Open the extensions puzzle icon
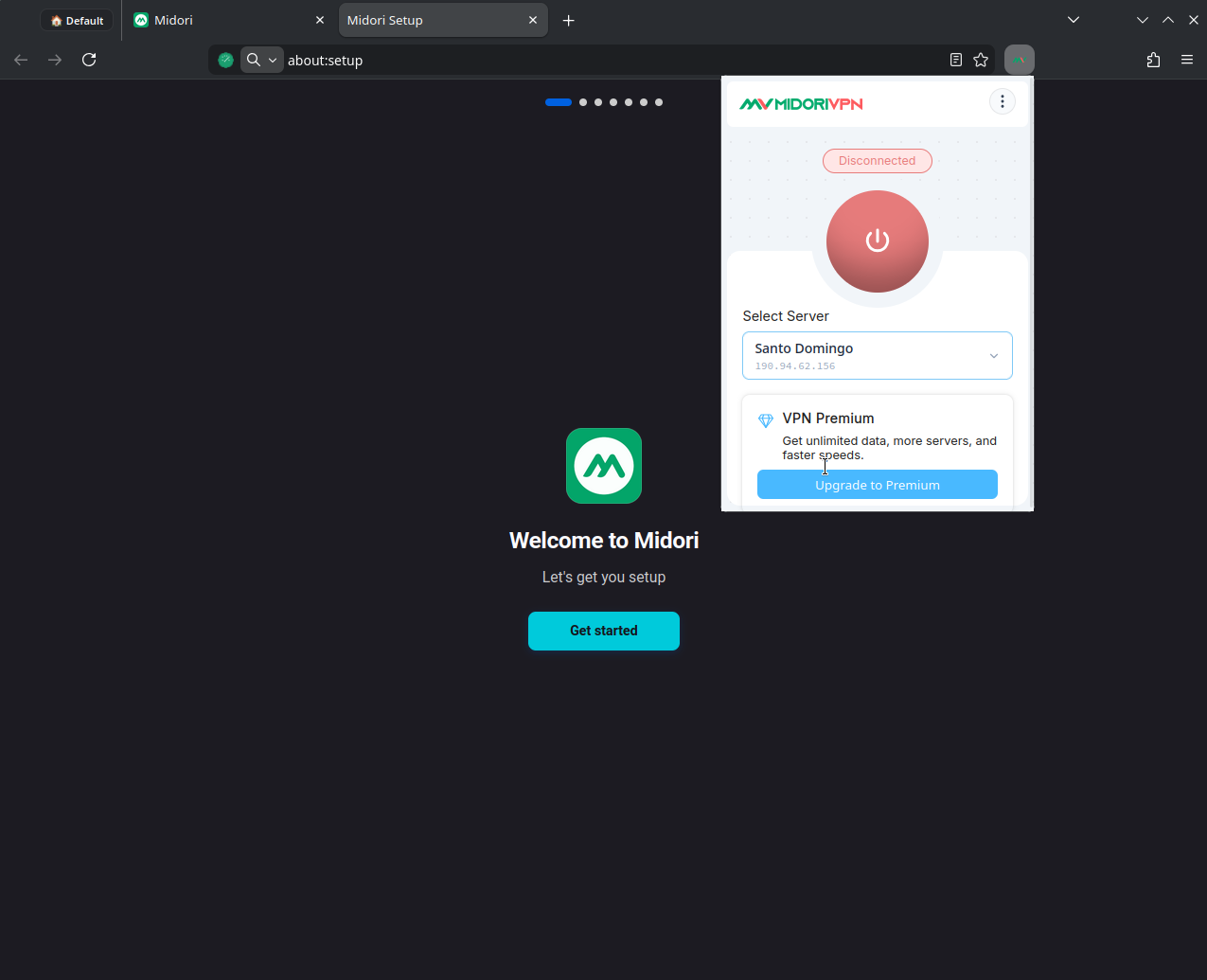Viewport: 1207px width, 980px height. [1153, 60]
